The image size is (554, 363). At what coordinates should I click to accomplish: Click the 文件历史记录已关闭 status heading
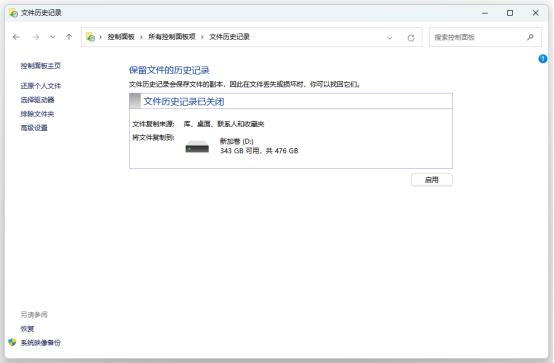point(184,102)
